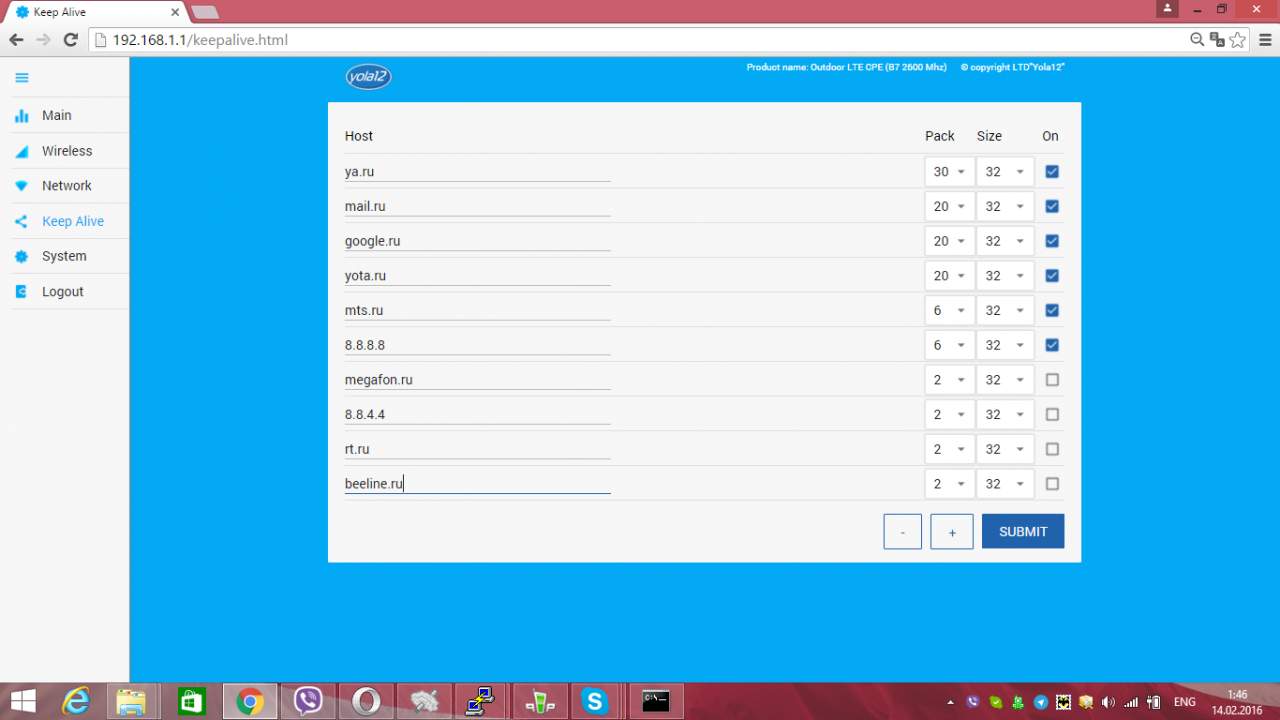Toggle the On checkbox for 8.8.8.8
This screenshot has width=1280, height=720.
coord(1052,345)
